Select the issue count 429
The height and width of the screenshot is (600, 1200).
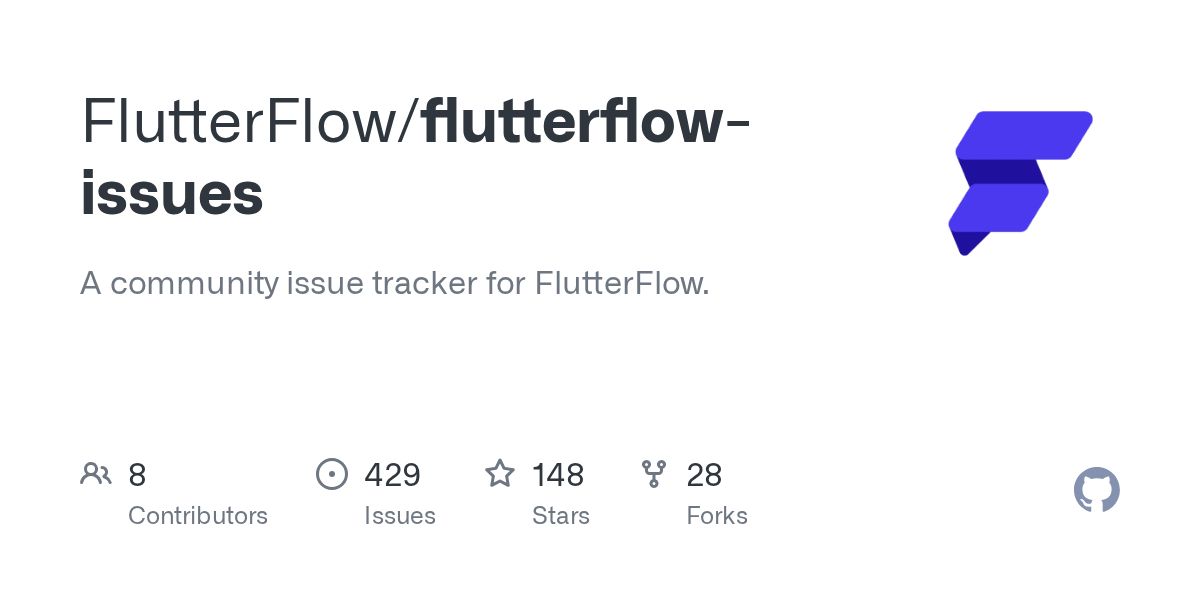(x=392, y=474)
